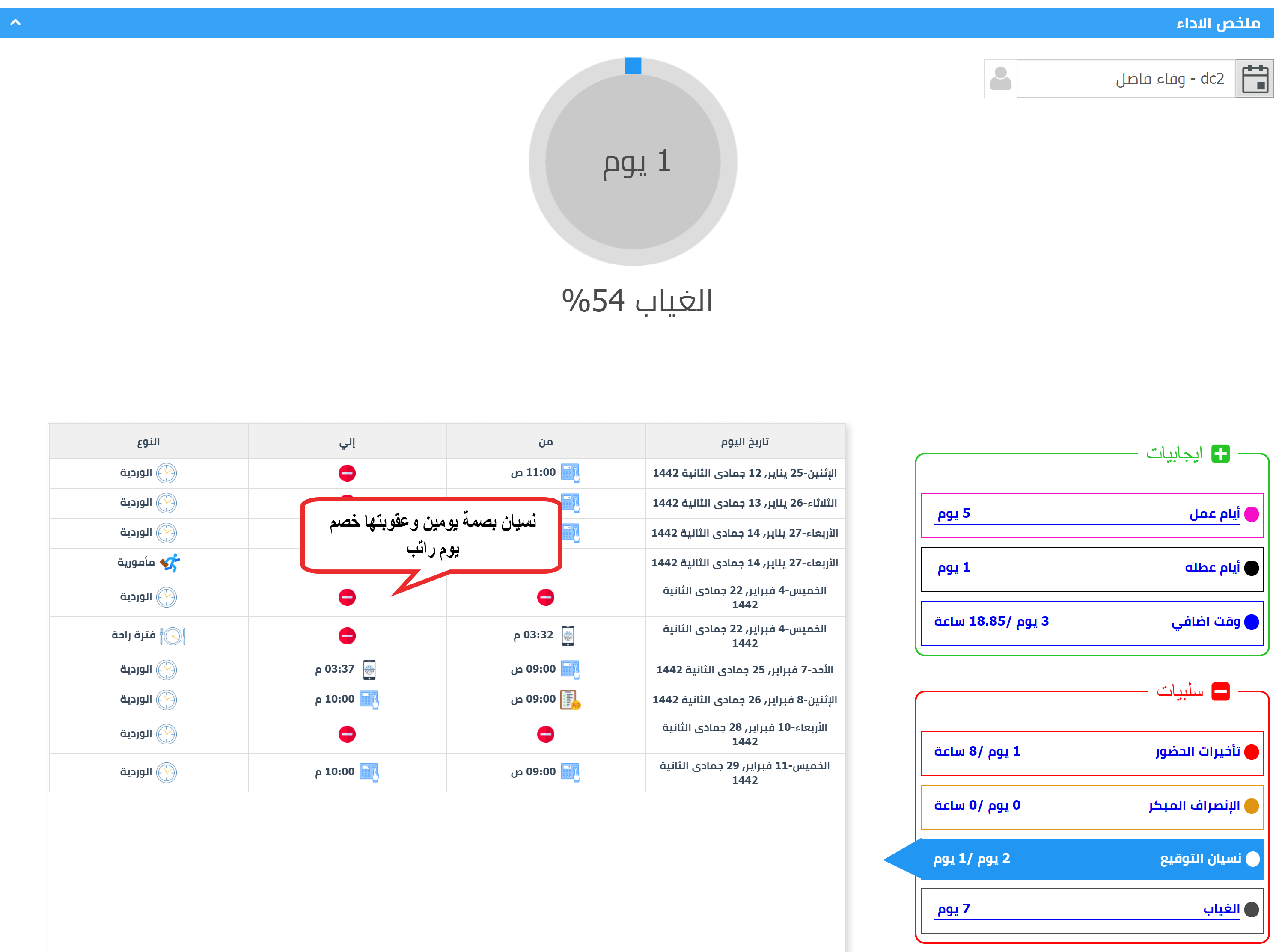Click the blue marker on the gauge ring
This screenshot has width=1279, height=952.
[632, 65]
